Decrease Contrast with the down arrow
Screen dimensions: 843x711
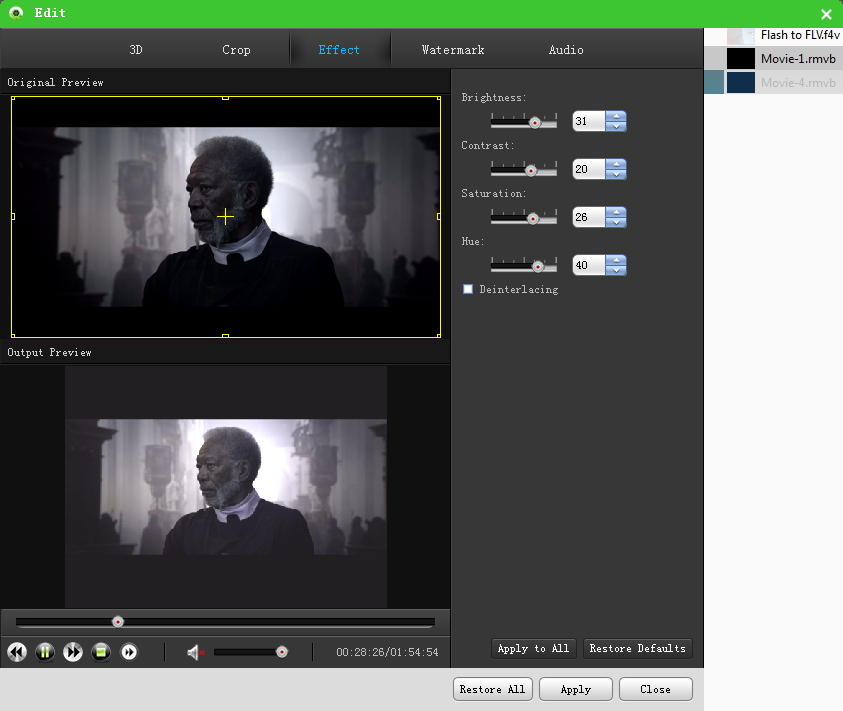(616, 174)
